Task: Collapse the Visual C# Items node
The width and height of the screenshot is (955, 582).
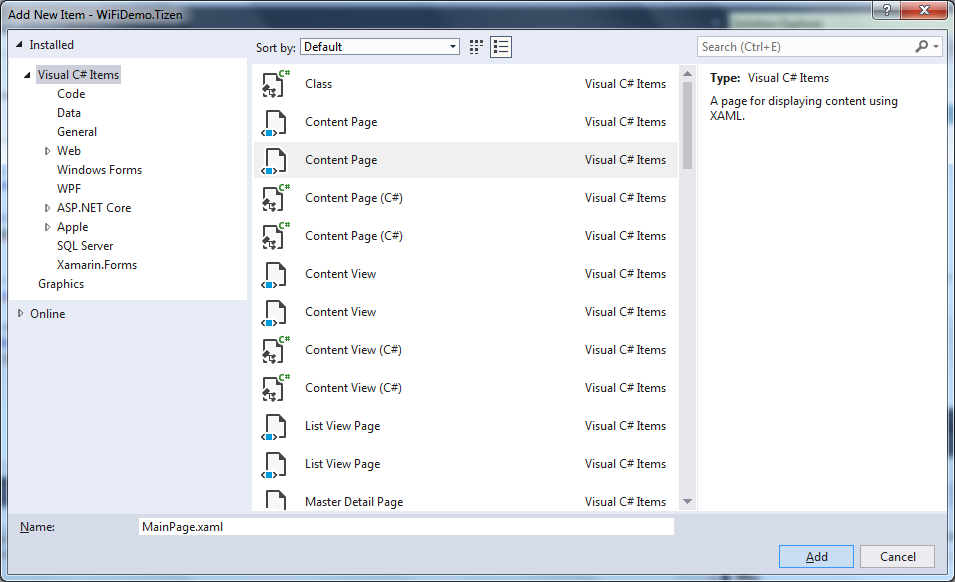Action: click(28, 75)
